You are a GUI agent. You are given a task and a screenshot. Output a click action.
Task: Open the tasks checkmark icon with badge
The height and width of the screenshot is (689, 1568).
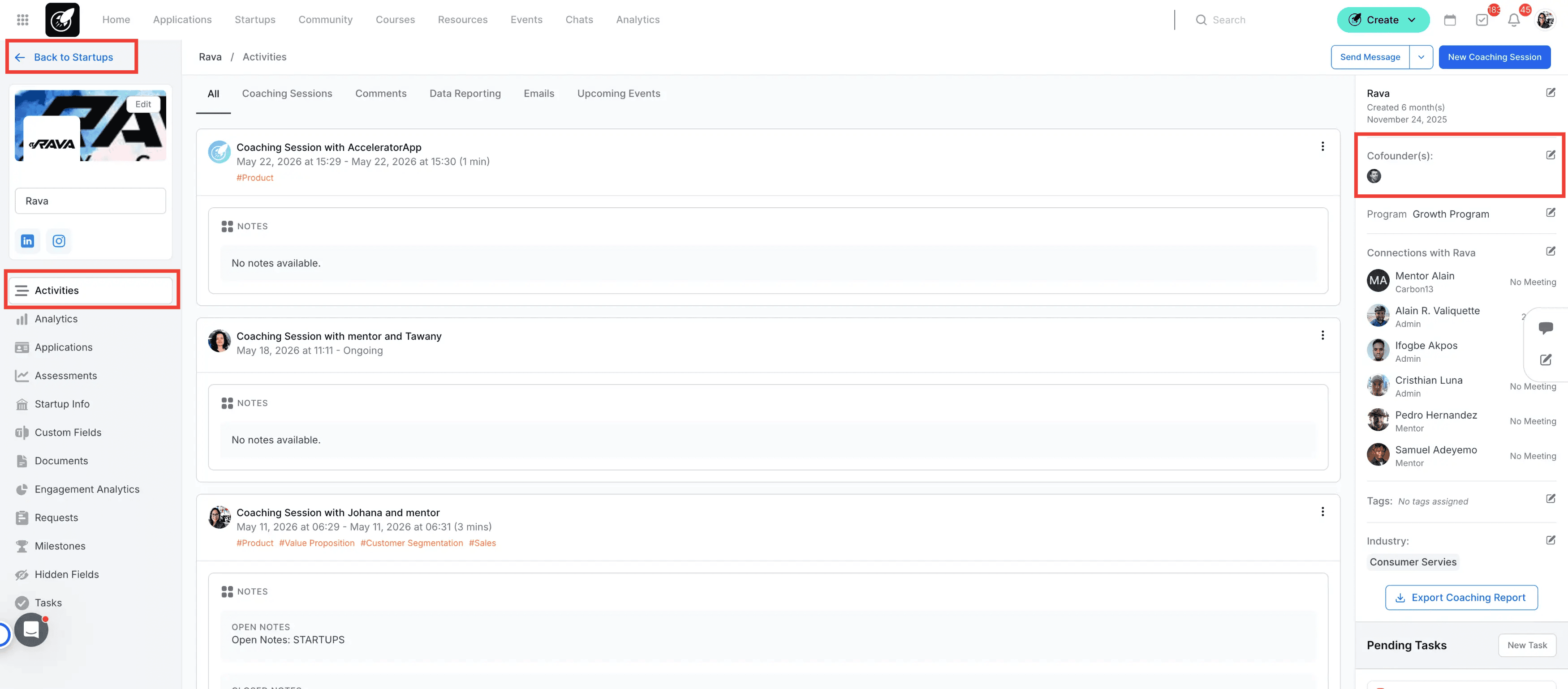(x=1482, y=19)
